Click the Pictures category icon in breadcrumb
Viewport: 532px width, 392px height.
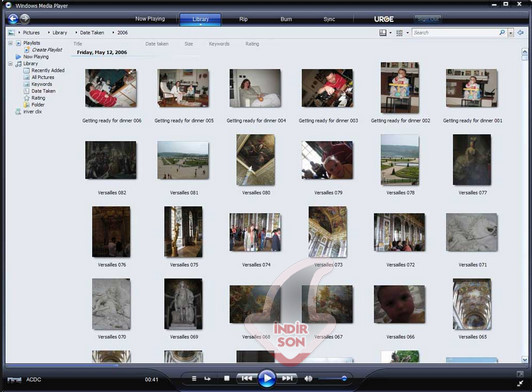point(12,33)
